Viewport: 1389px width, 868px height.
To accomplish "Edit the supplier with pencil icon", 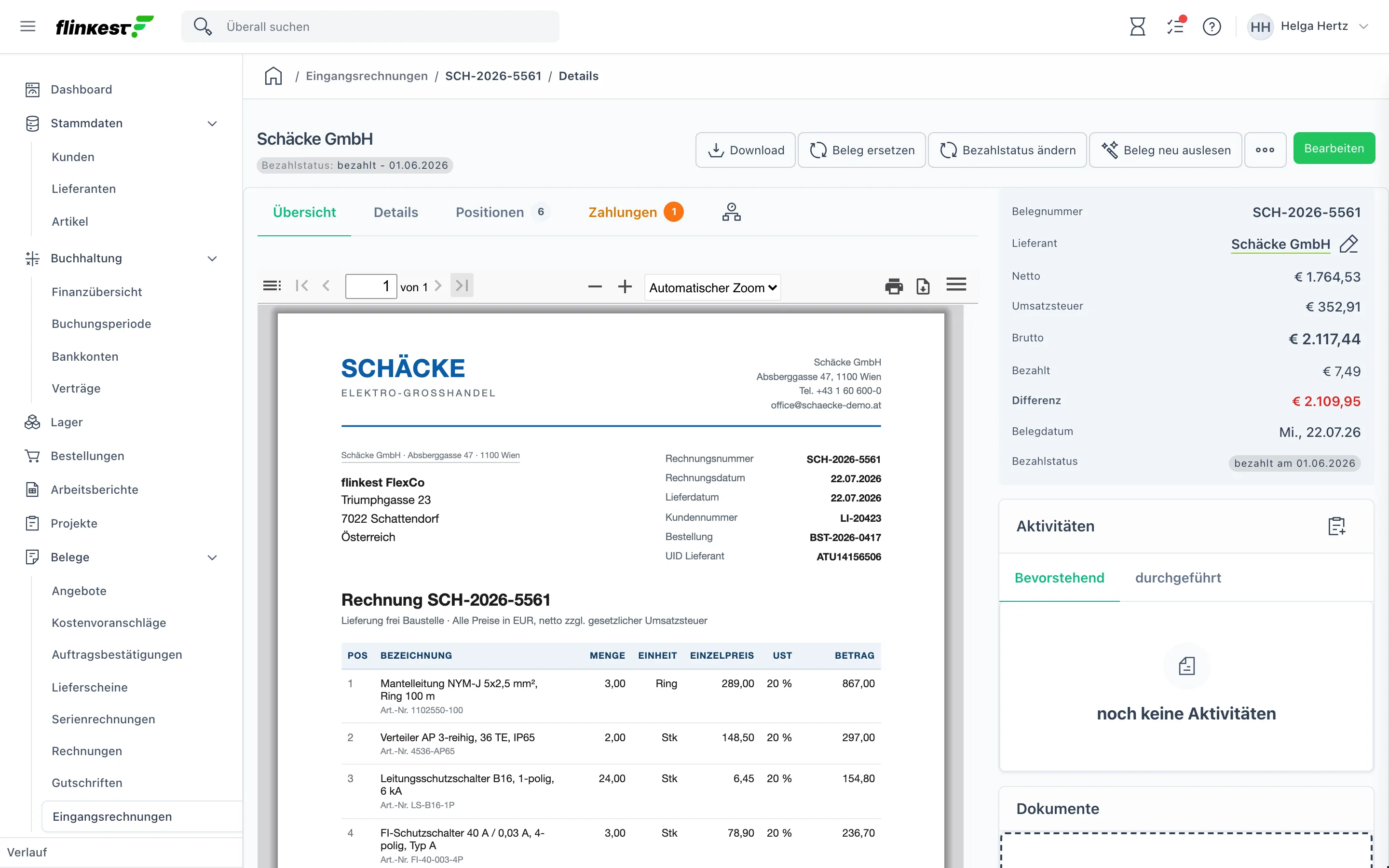I will [x=1349, y=244].
